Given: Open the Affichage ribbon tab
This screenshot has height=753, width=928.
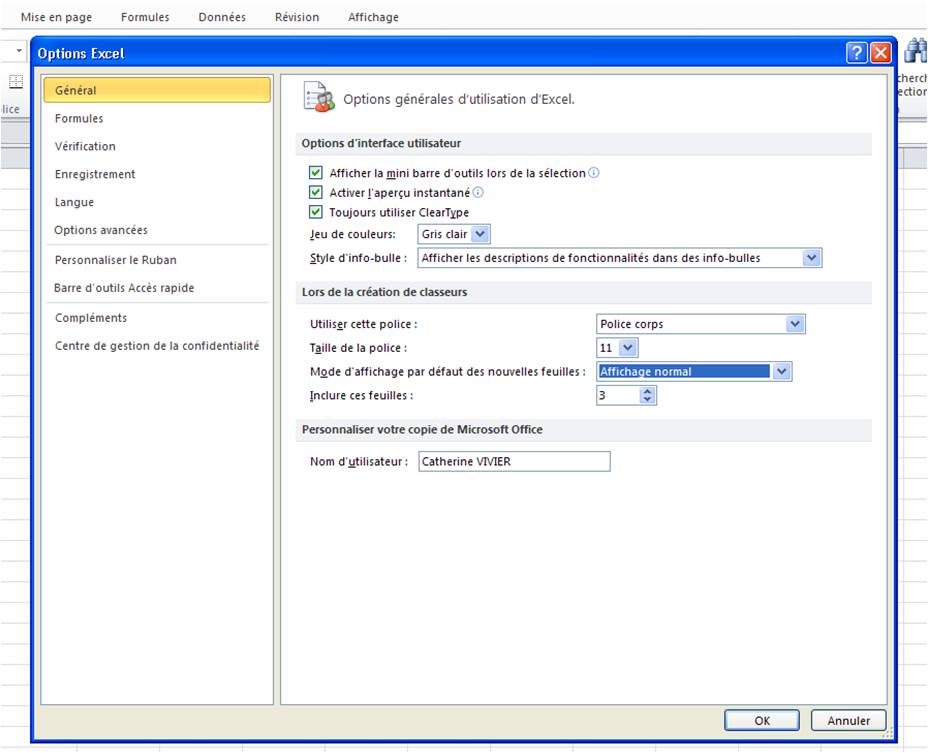Looking at the screenshot, I should (x=373, y=17).
